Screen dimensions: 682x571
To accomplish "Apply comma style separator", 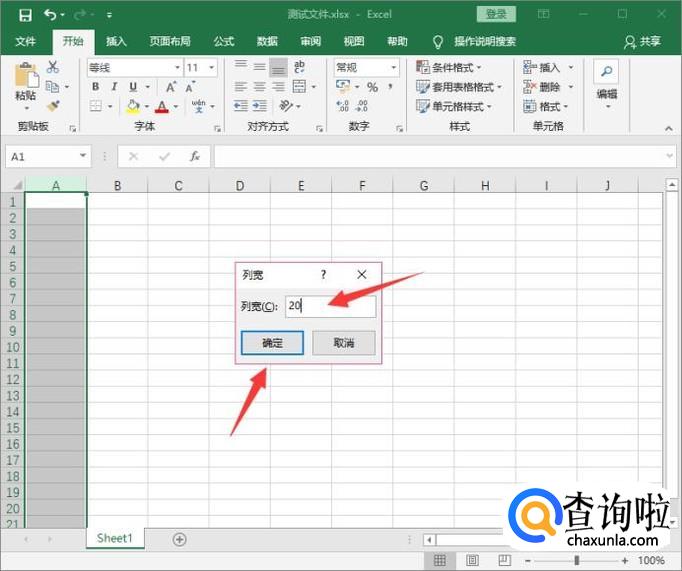I will pos(391,87).
